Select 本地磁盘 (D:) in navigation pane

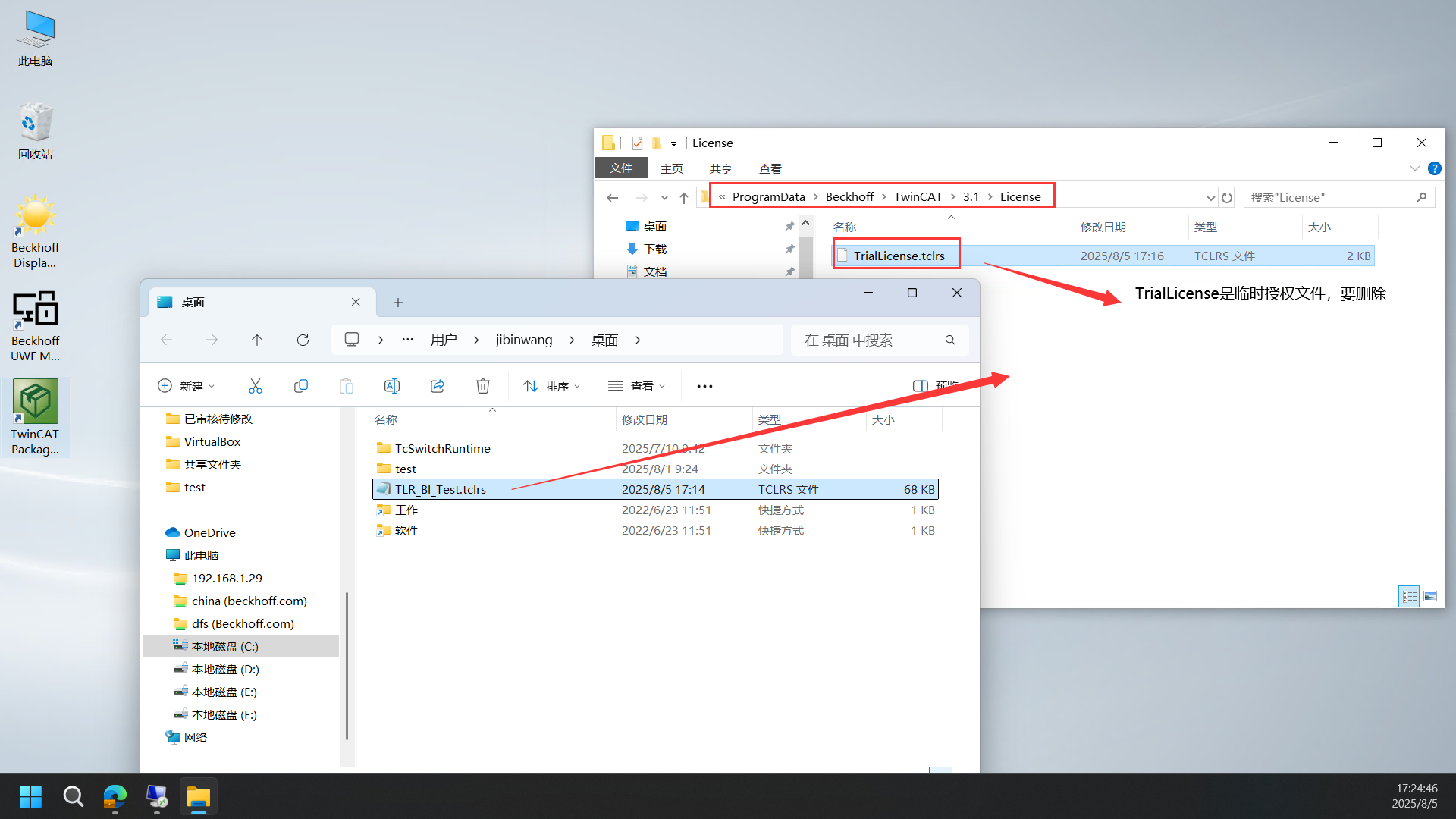tap(224, 669)
